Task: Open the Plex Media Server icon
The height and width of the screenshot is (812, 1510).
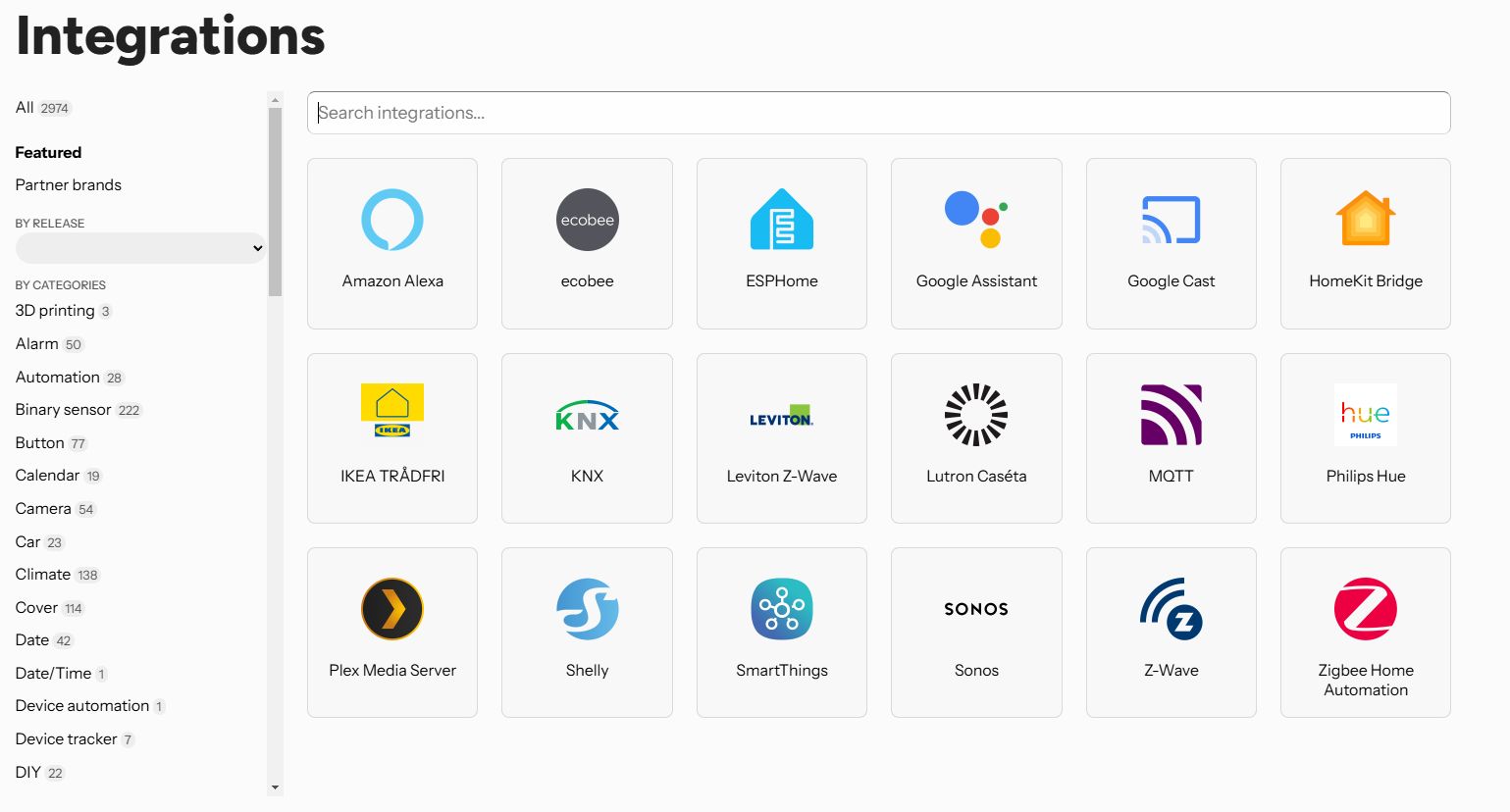Action: [x=392, y=609]
